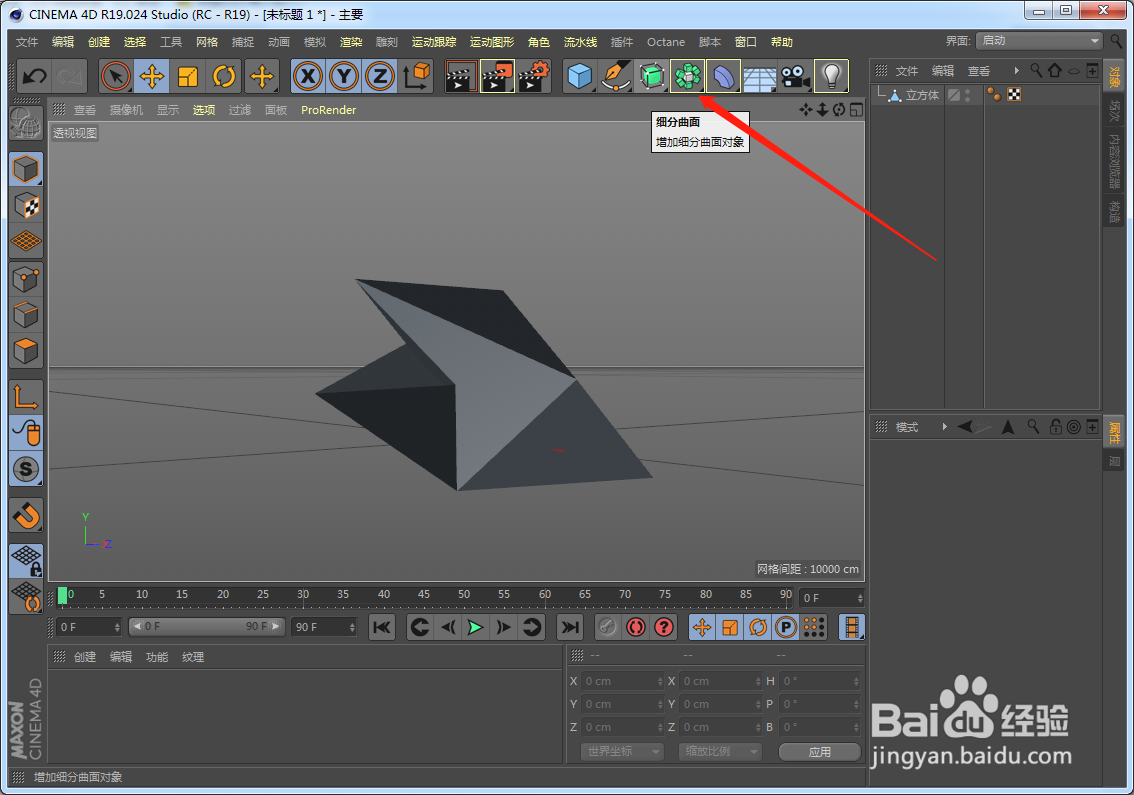
Task: Select the Move tool in top toolbar
Action: pyautogui.click(x=152, y=76)
